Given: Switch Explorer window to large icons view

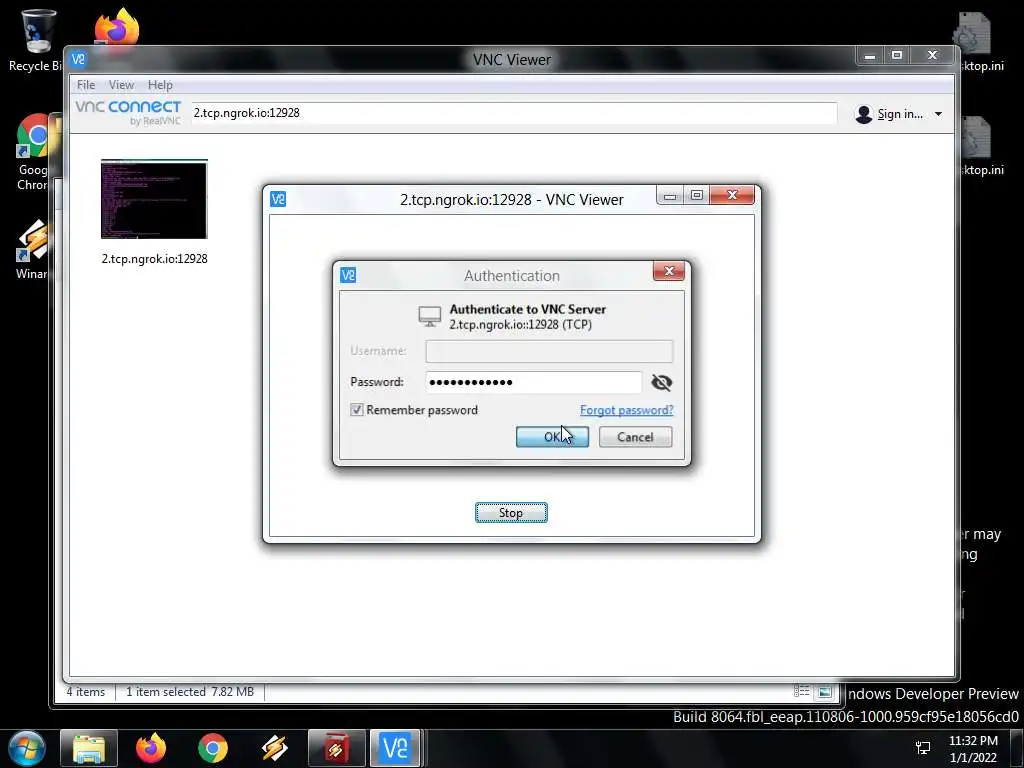Looking at the screenshot, I should pos(825,692).
